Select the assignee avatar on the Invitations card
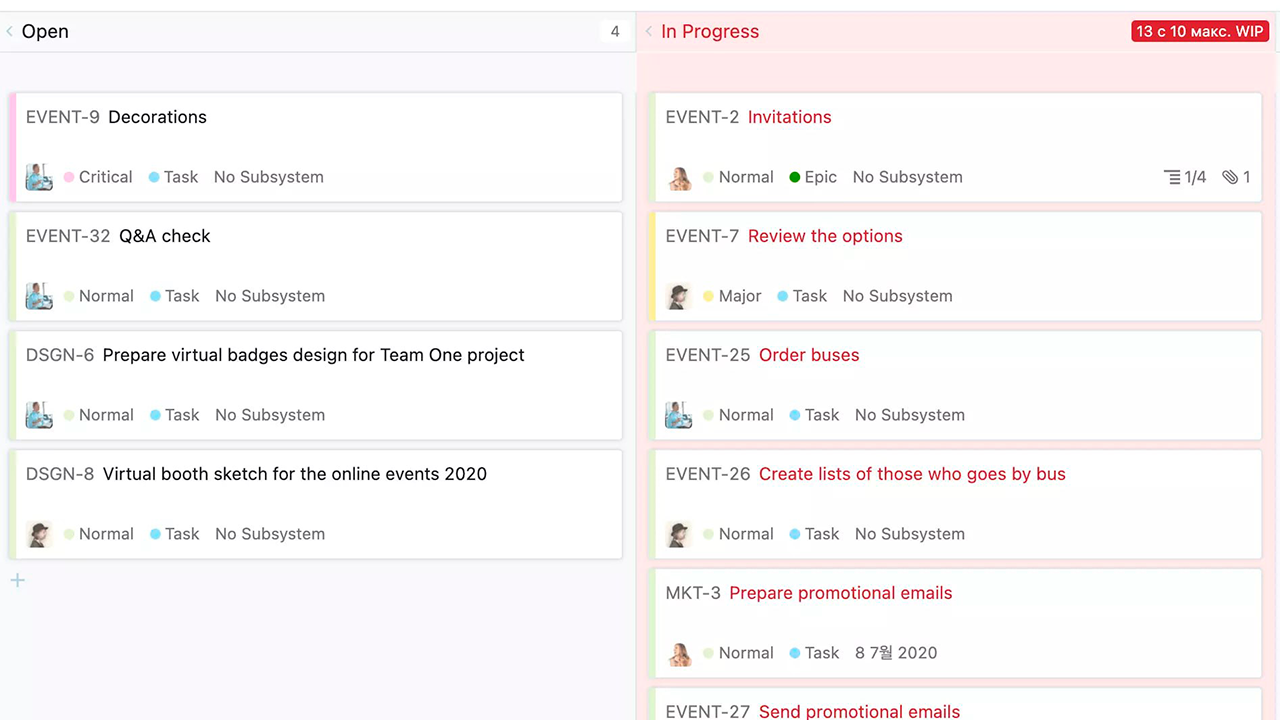The width and height of the screenshot is (1280, 720). tap(679, 177)
